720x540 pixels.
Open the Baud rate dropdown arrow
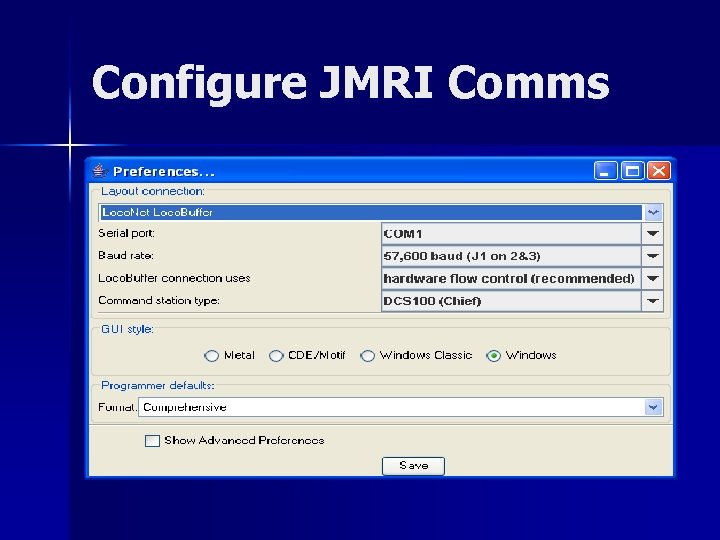click(652, 256)
